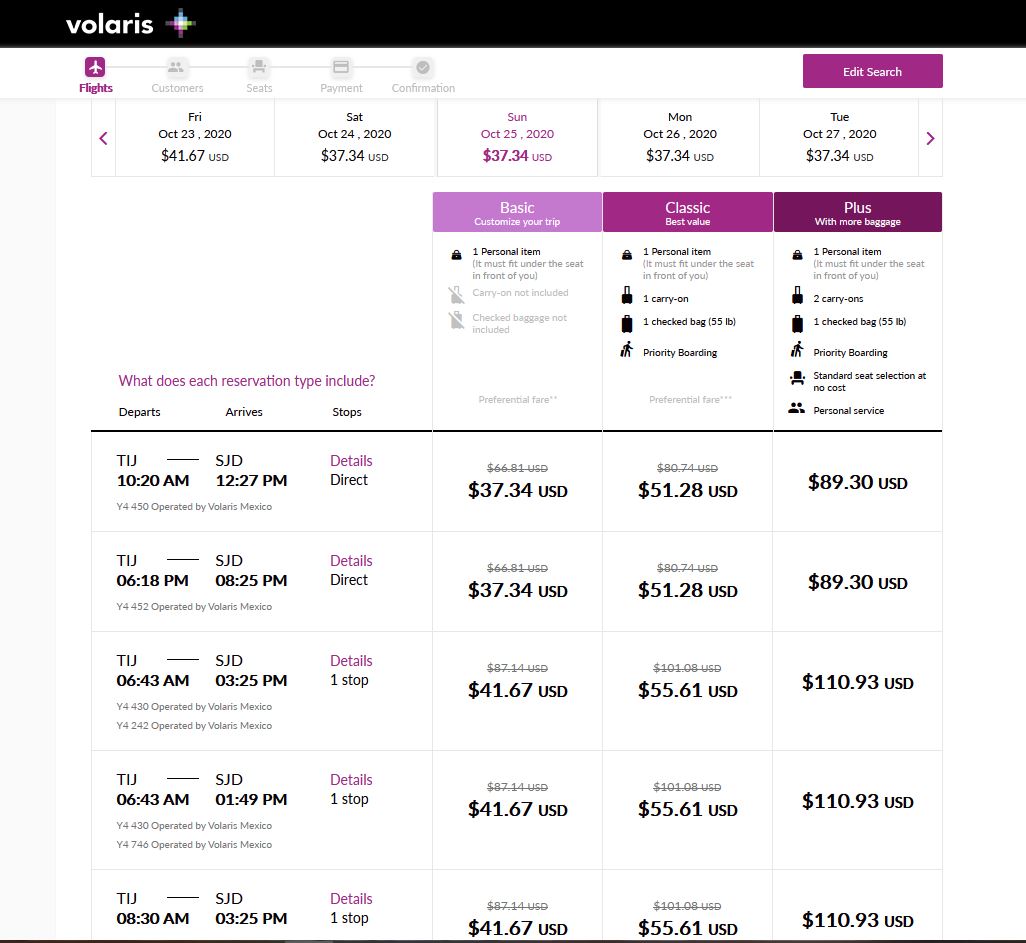Click the right arrow to view later dates
This screenshot has width=1026, height=943.
pos(930,138)
